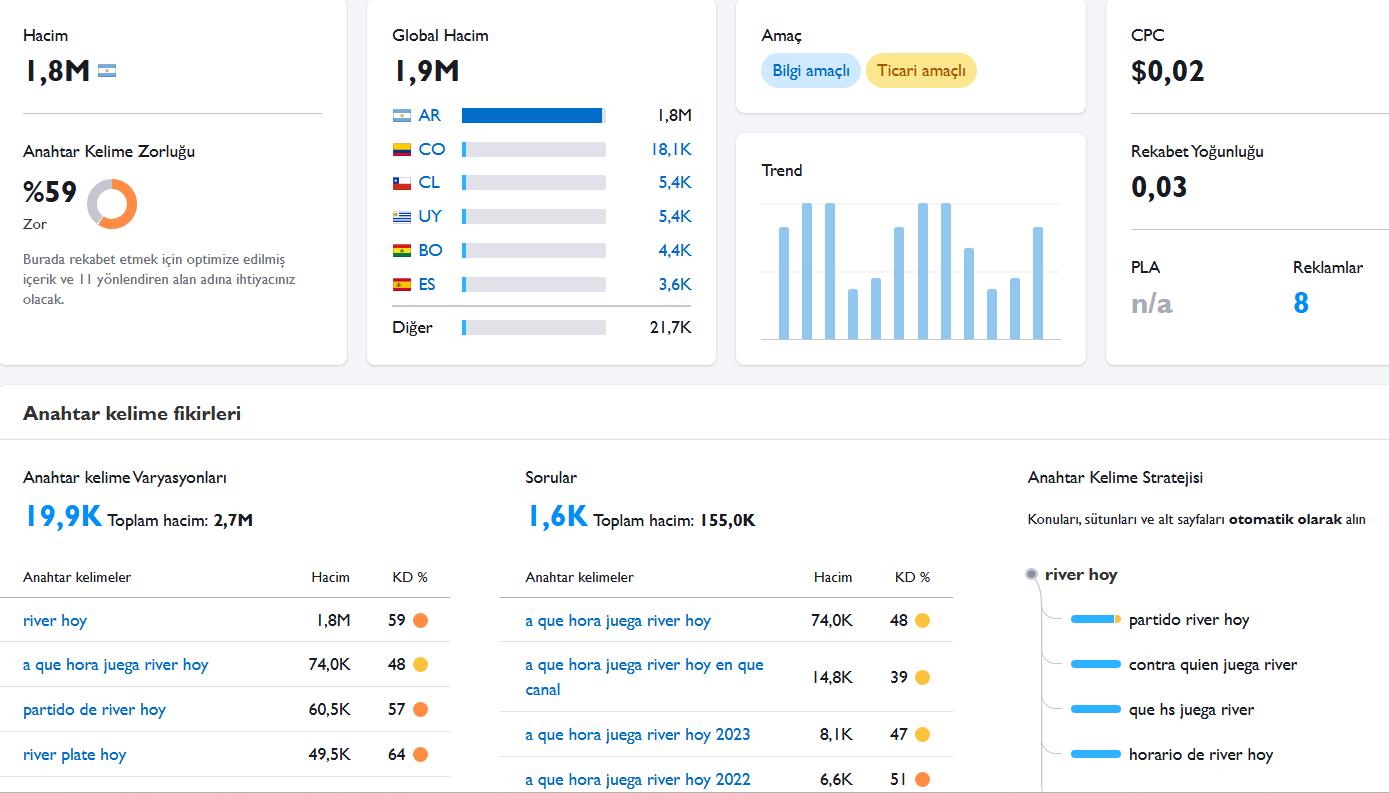
Task: Open the Reklamlar count 8 link
Action: pyautogui.click(x=1301, y=303)
